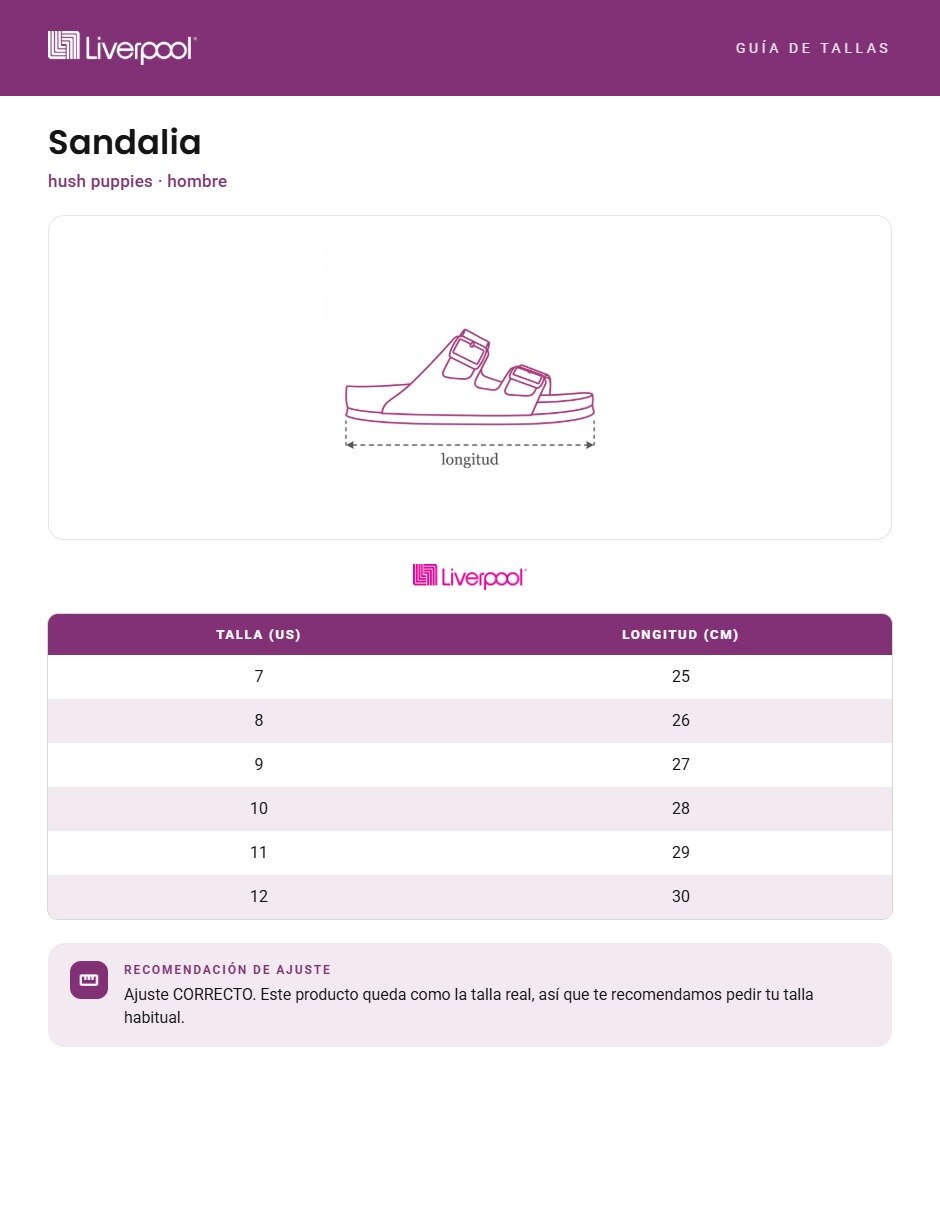Choose size 12 row

pyautogui.click(x=470, y=897)
